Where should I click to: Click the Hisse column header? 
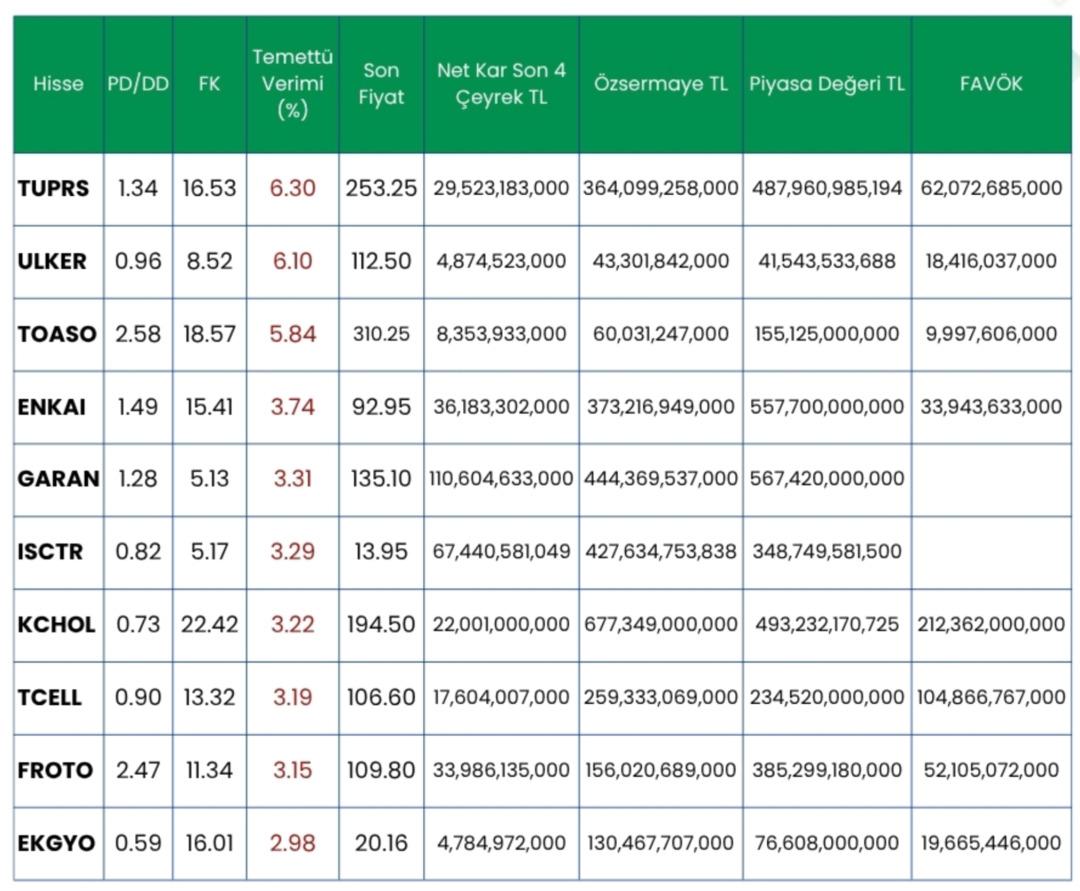tap(58, 84)
